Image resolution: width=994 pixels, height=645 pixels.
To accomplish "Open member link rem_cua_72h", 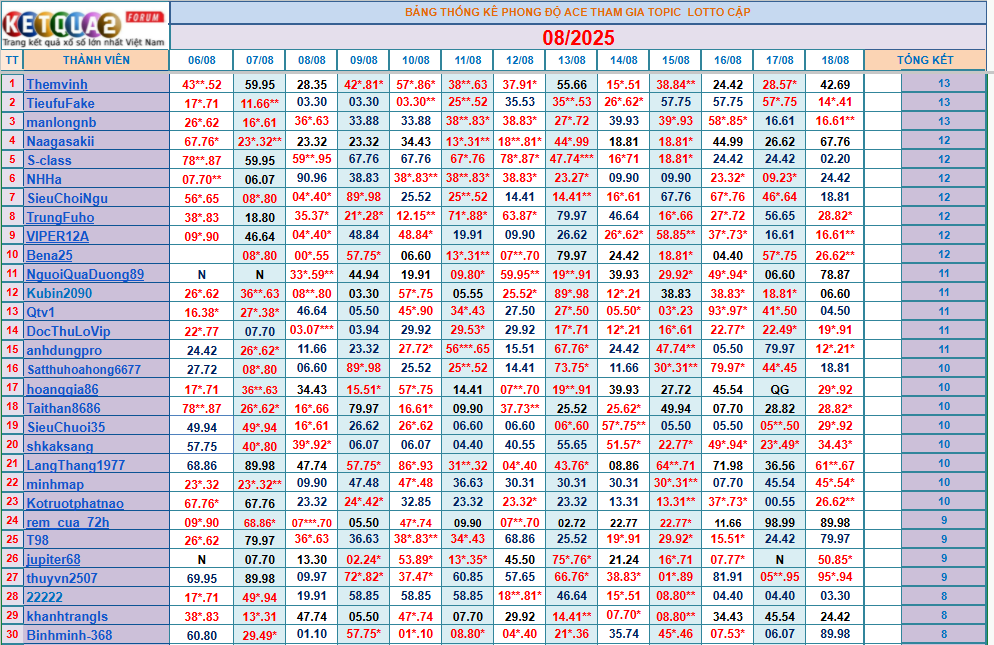I will 68,523.
